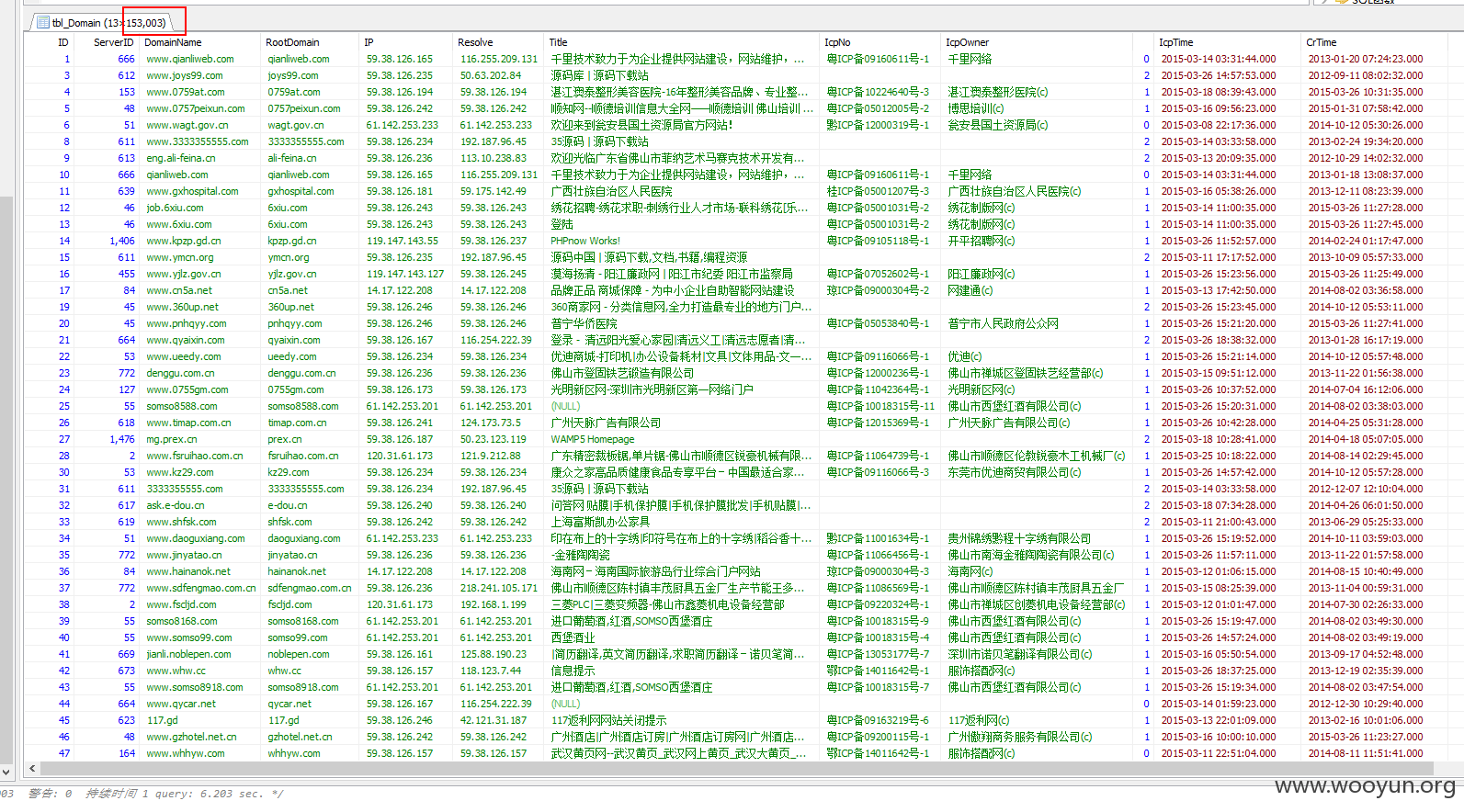The width and height of the screenshot is (1464, 812).
Task: Select the www.cn5a.net domain cell
Action: click(179, 290)
